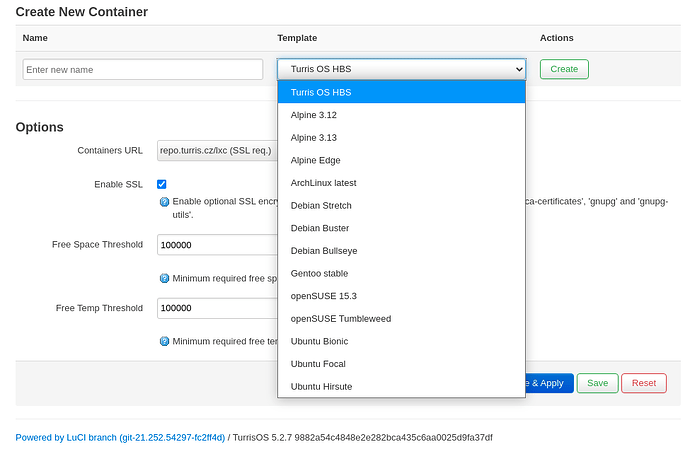Click the help icon below Free Space Threshold
Screen dimensions: 690x454
[164, 278]
